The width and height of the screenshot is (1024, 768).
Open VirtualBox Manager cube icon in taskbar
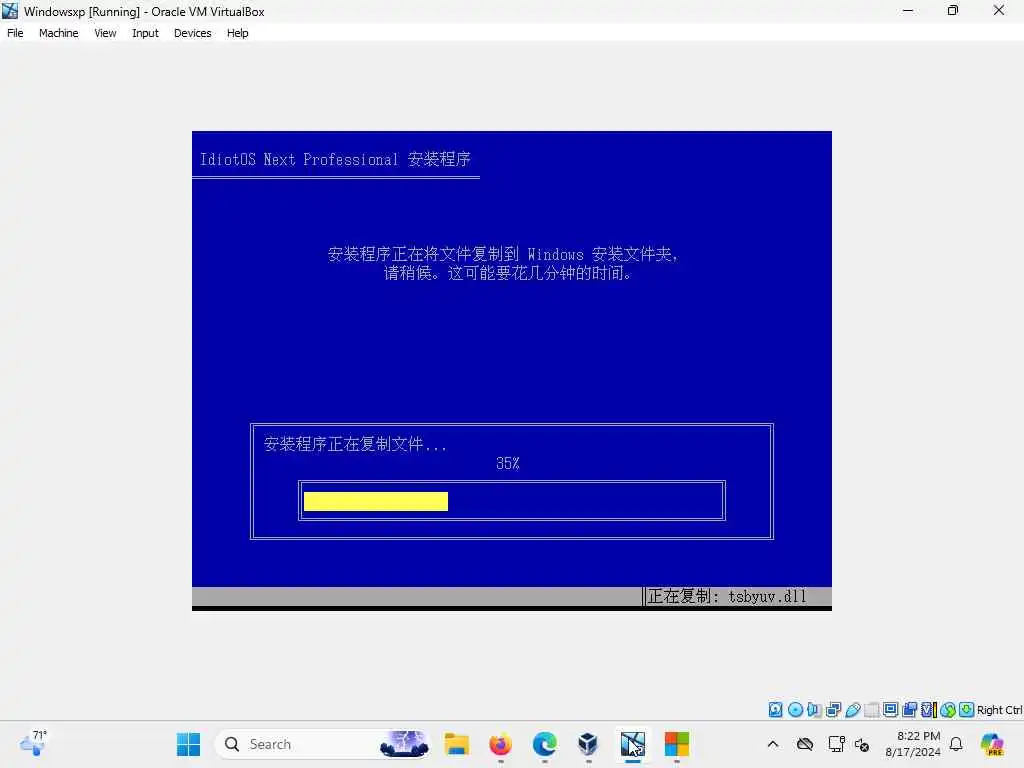tap(588, 744)
